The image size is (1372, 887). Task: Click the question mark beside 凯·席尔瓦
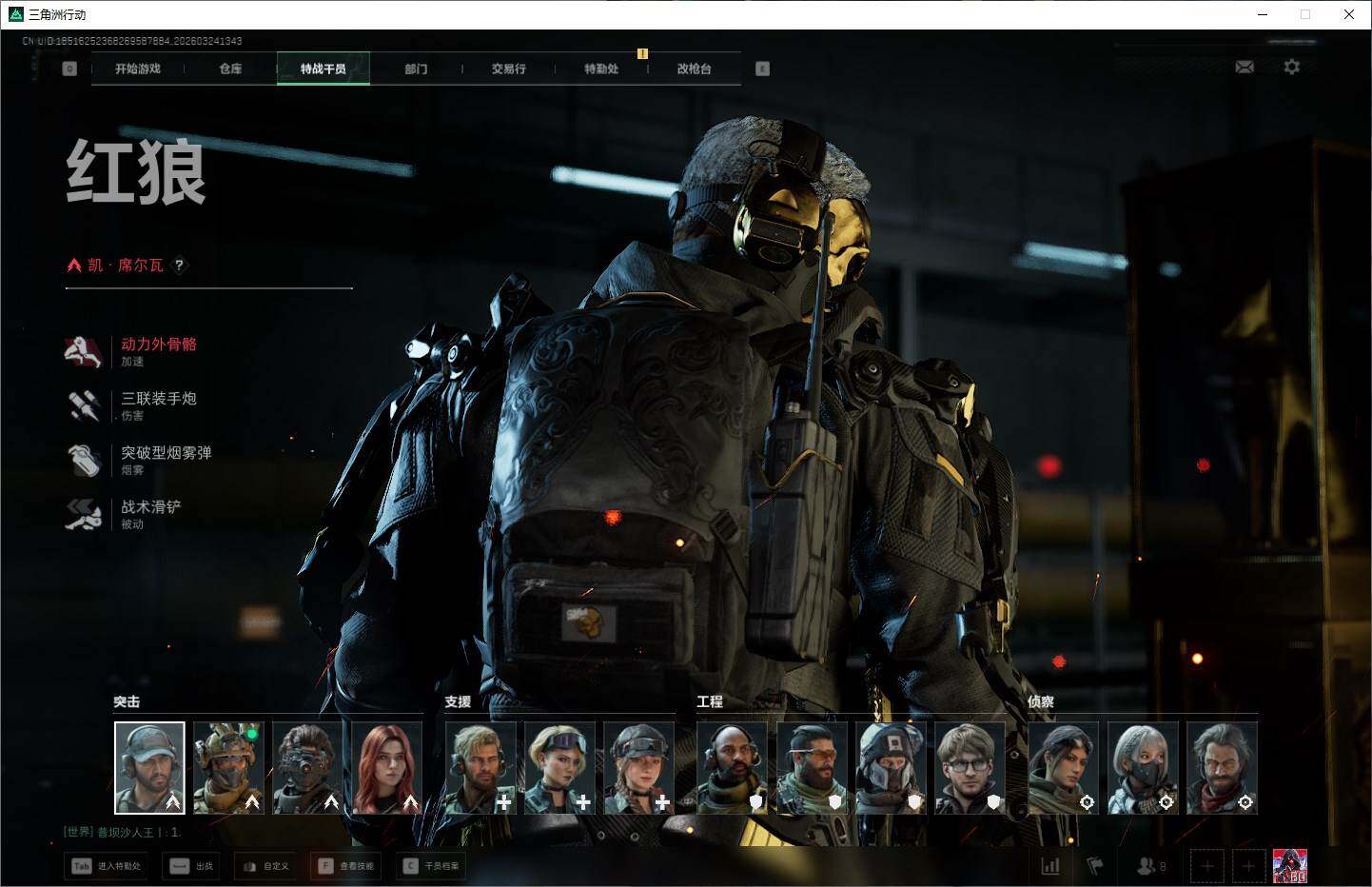[x=179, y=266]
